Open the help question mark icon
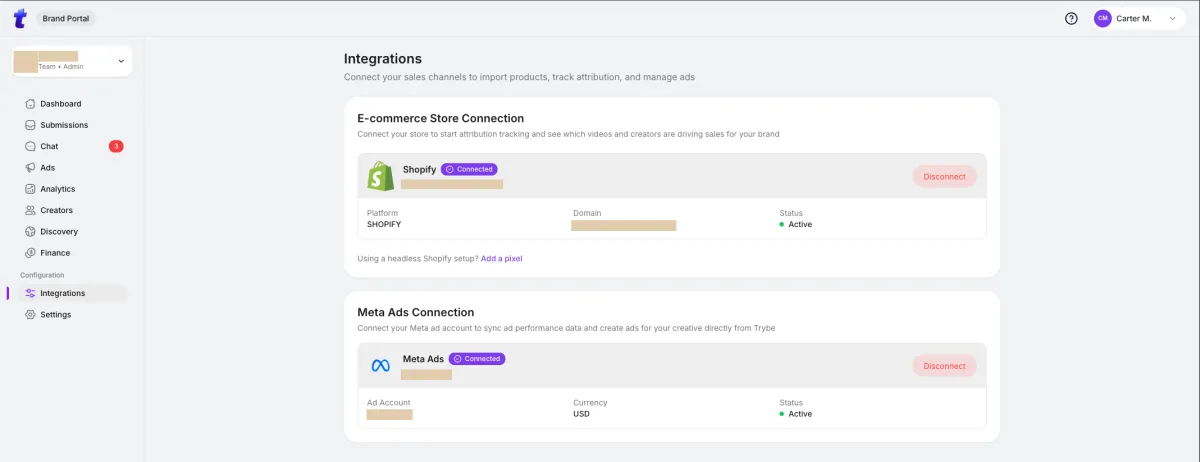 [1071, 18]
